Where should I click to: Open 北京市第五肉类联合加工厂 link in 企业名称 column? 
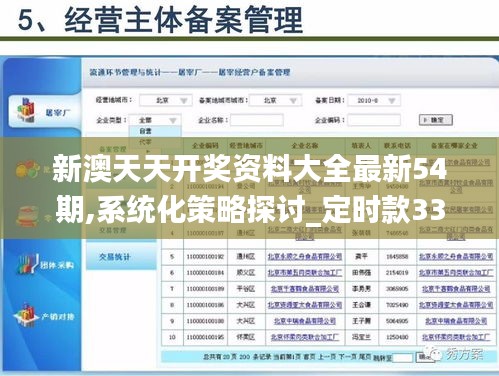(305, 273)
